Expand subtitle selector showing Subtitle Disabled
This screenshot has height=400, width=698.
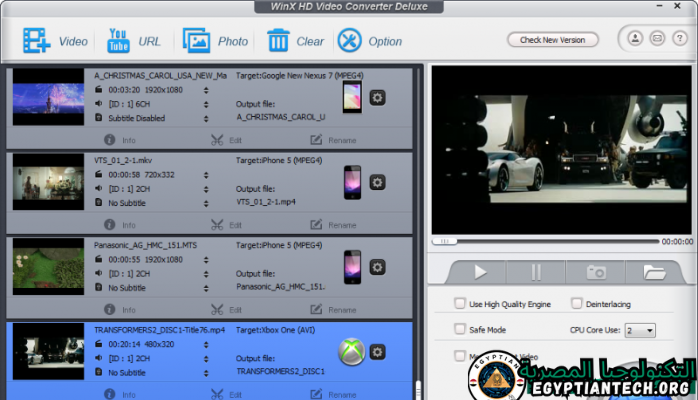pyautogui.click(x=206, y=118)
